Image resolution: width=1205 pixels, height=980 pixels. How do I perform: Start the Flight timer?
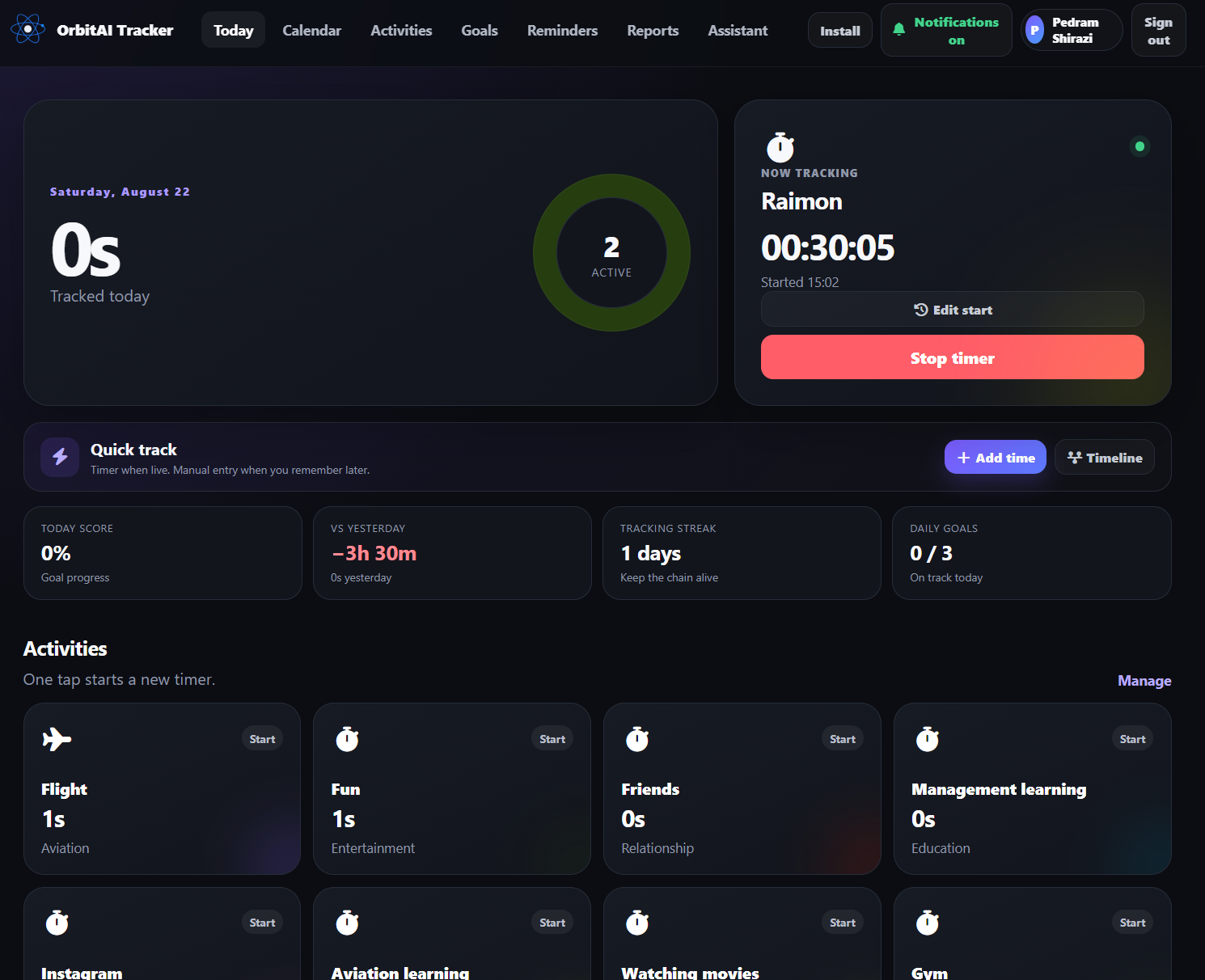(262, 739)
